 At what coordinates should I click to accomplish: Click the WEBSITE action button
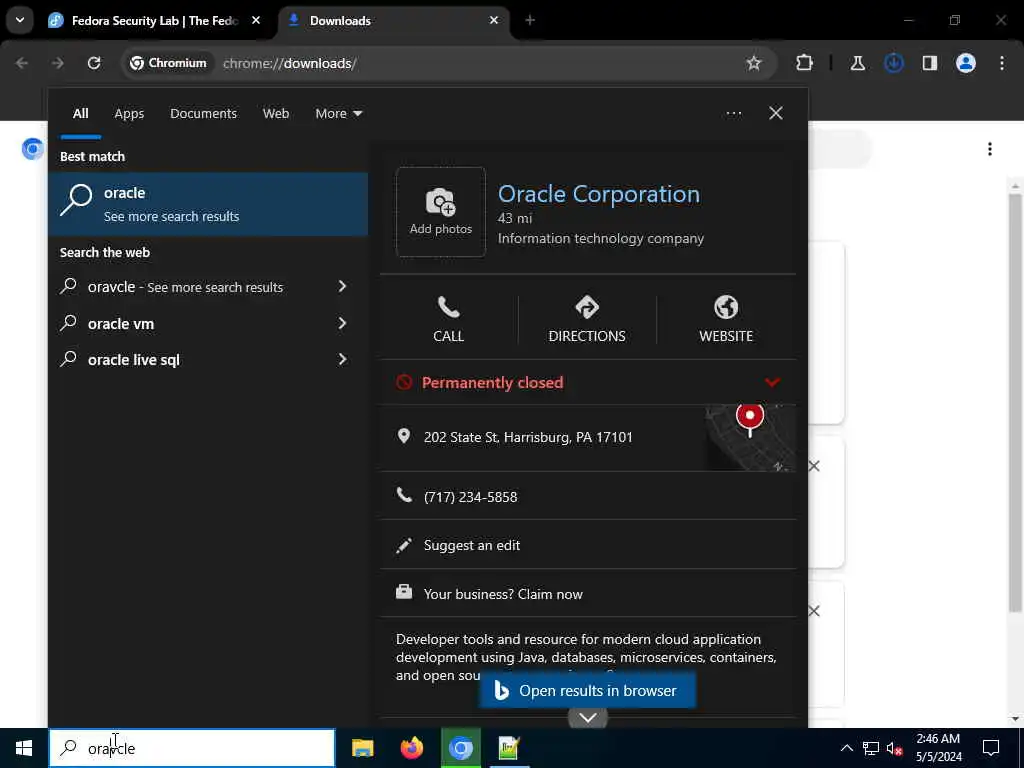pyautogui.click(x=726, y=319)
